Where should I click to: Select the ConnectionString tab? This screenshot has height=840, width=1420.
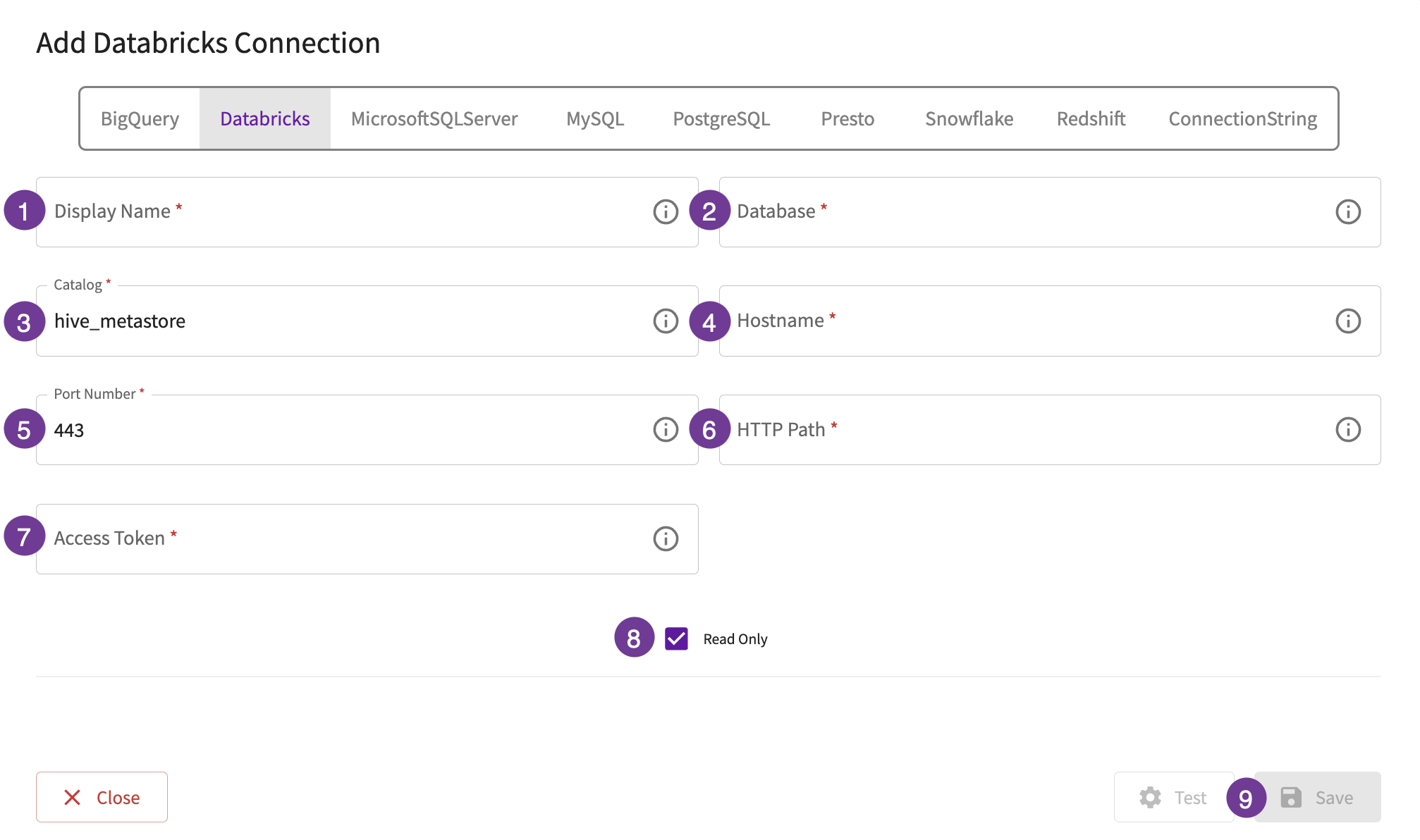(1242, 118)
